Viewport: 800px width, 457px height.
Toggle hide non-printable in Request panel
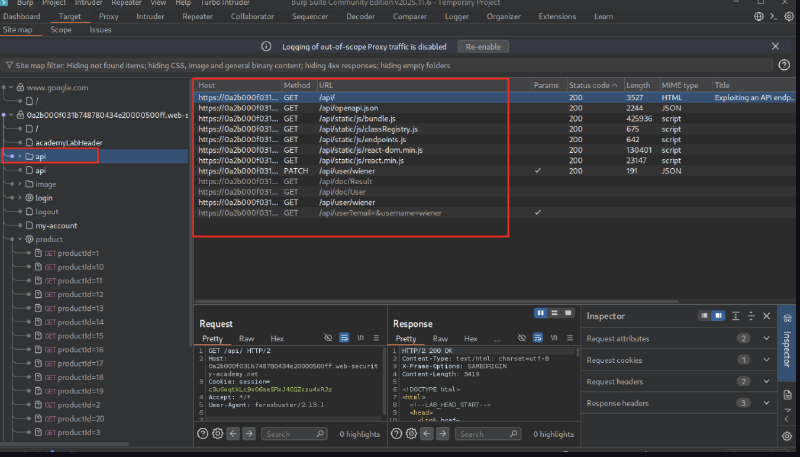[x=328, y=338]
